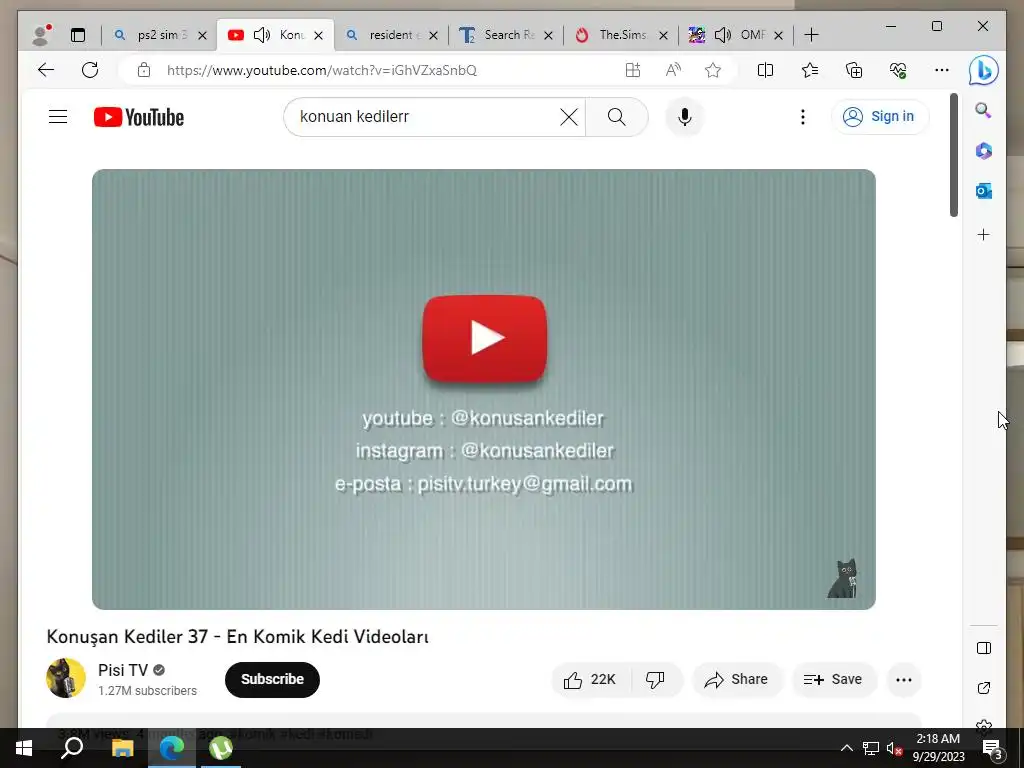Add sidebar app with plus

984,234
